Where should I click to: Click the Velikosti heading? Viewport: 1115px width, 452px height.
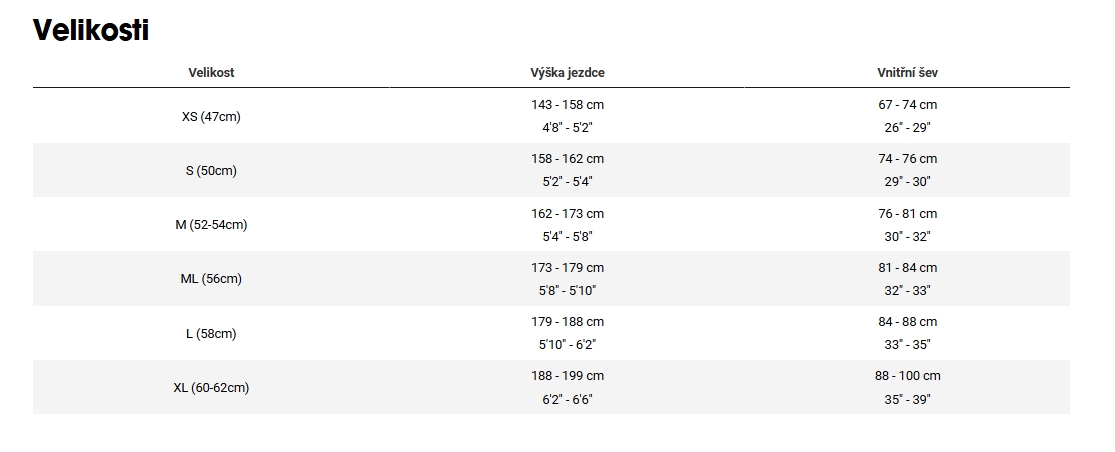91,31
